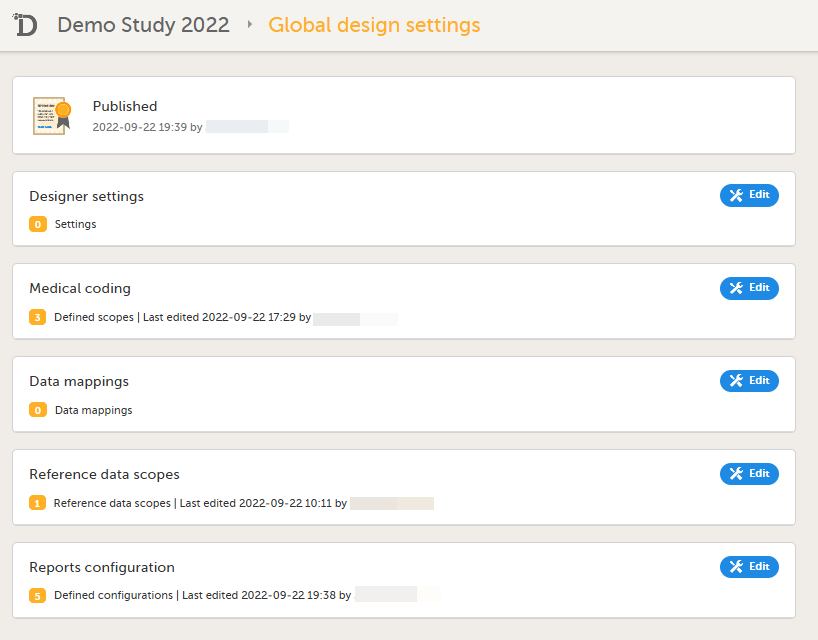This screenshot has height=640, width=818.
Task: Click the Reference data scopes heading
Action: [x=104, y=474]
